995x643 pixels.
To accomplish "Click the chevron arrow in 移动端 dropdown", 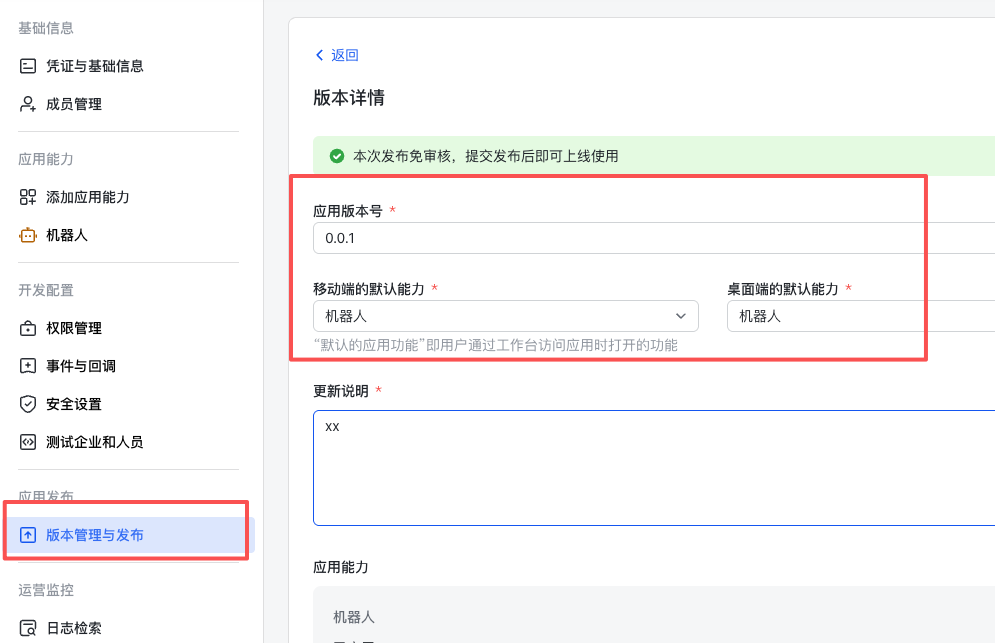I will [x=681, y=316].
